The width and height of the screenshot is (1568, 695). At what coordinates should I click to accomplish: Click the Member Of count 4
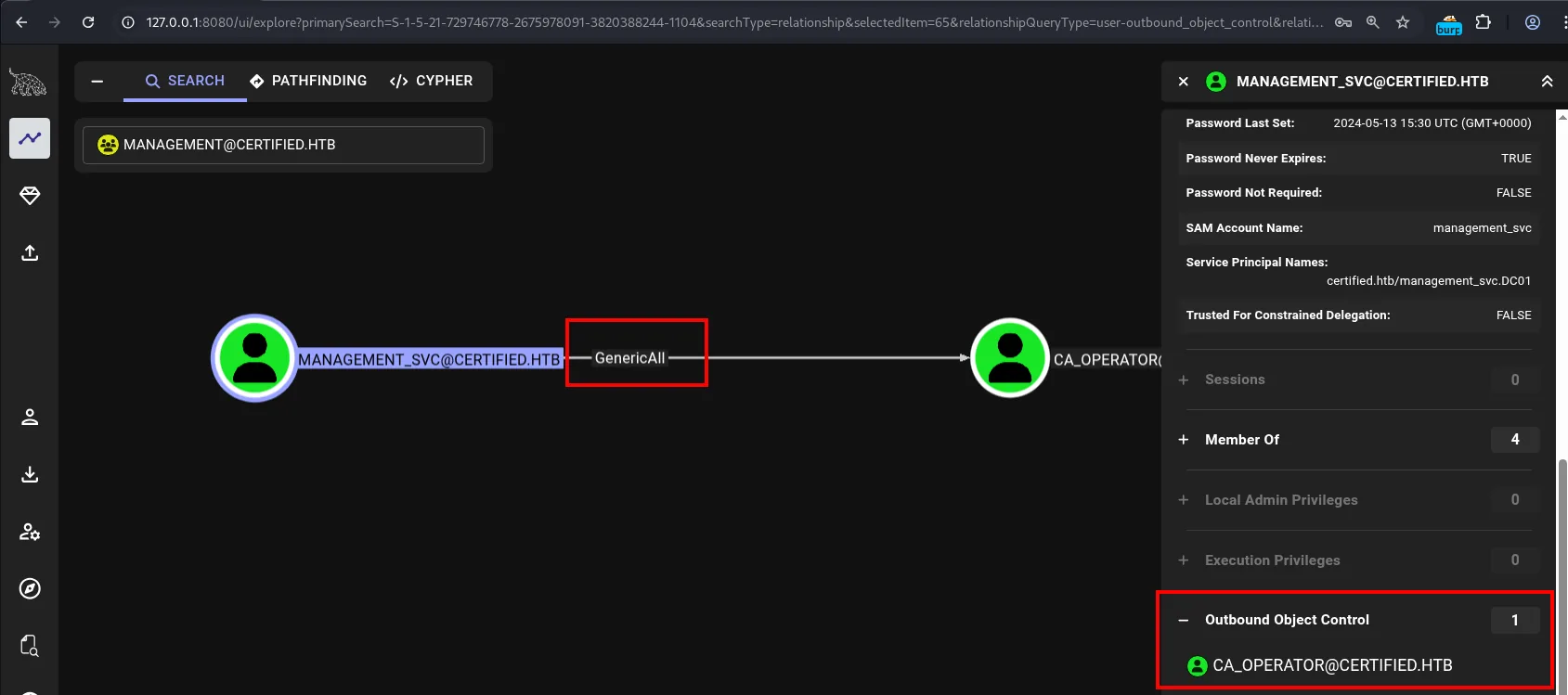(x=1515, y=440)
